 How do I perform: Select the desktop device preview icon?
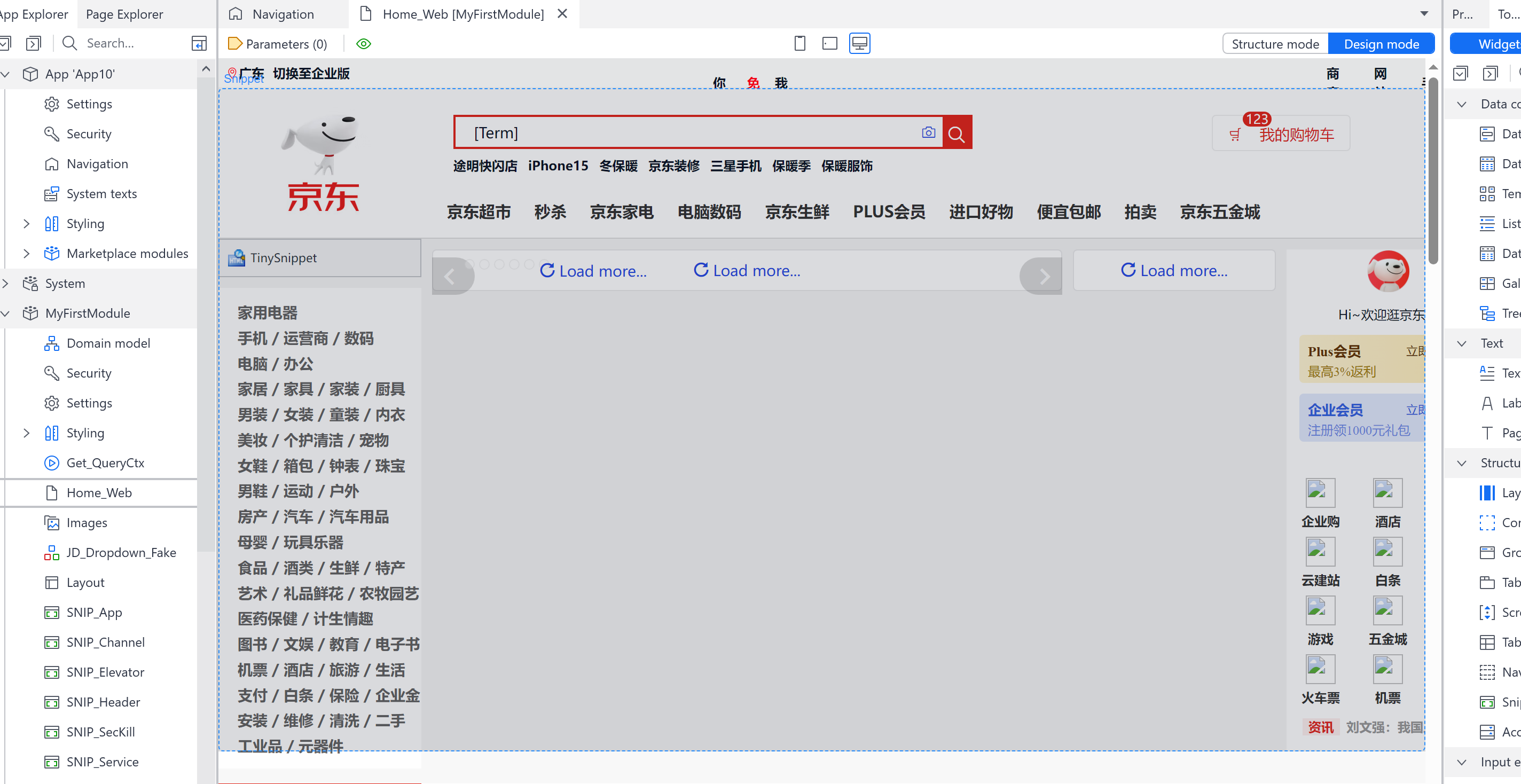pos(860,43)
